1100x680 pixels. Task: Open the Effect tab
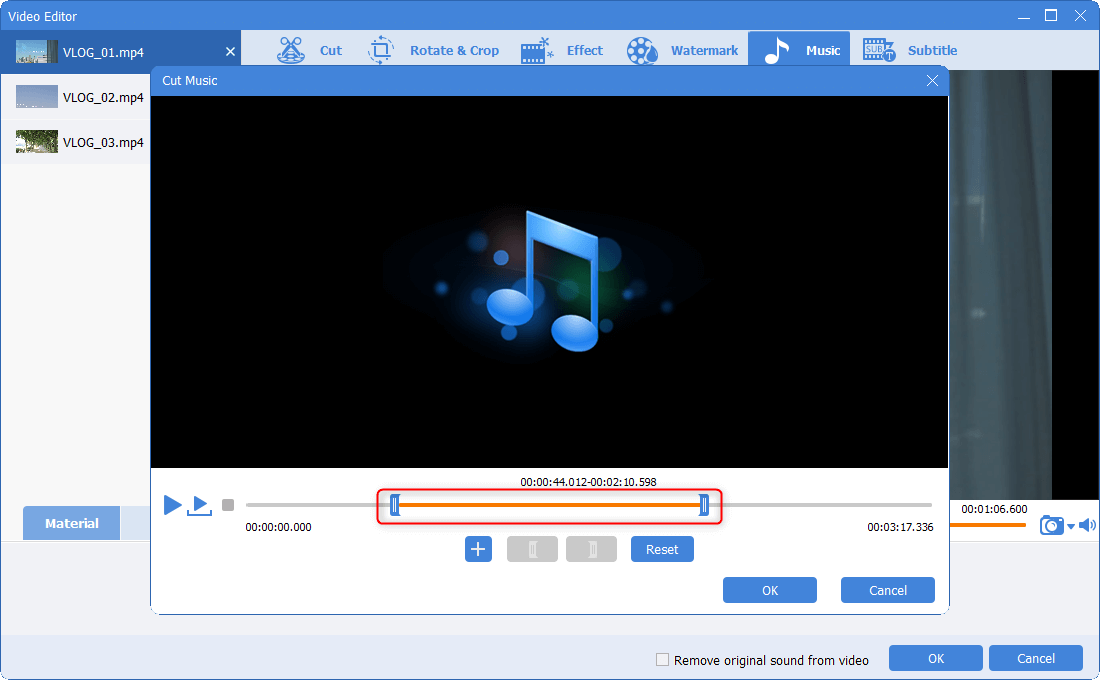click(x=562, y=50)
